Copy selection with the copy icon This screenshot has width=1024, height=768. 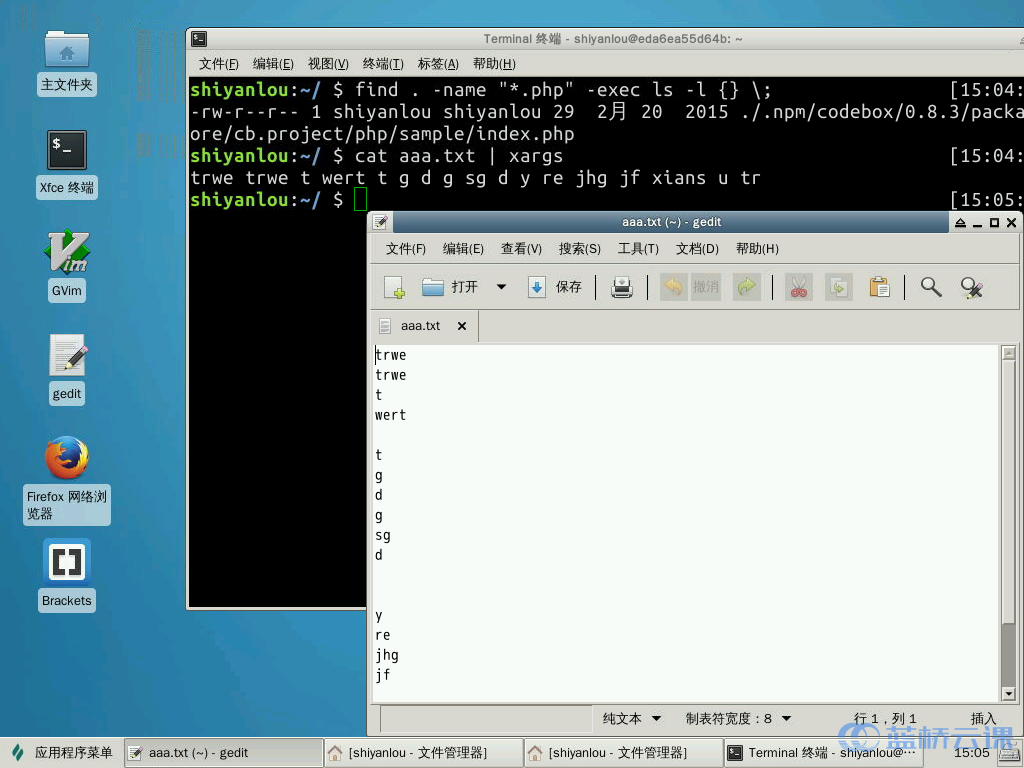[x=839, y=287]
